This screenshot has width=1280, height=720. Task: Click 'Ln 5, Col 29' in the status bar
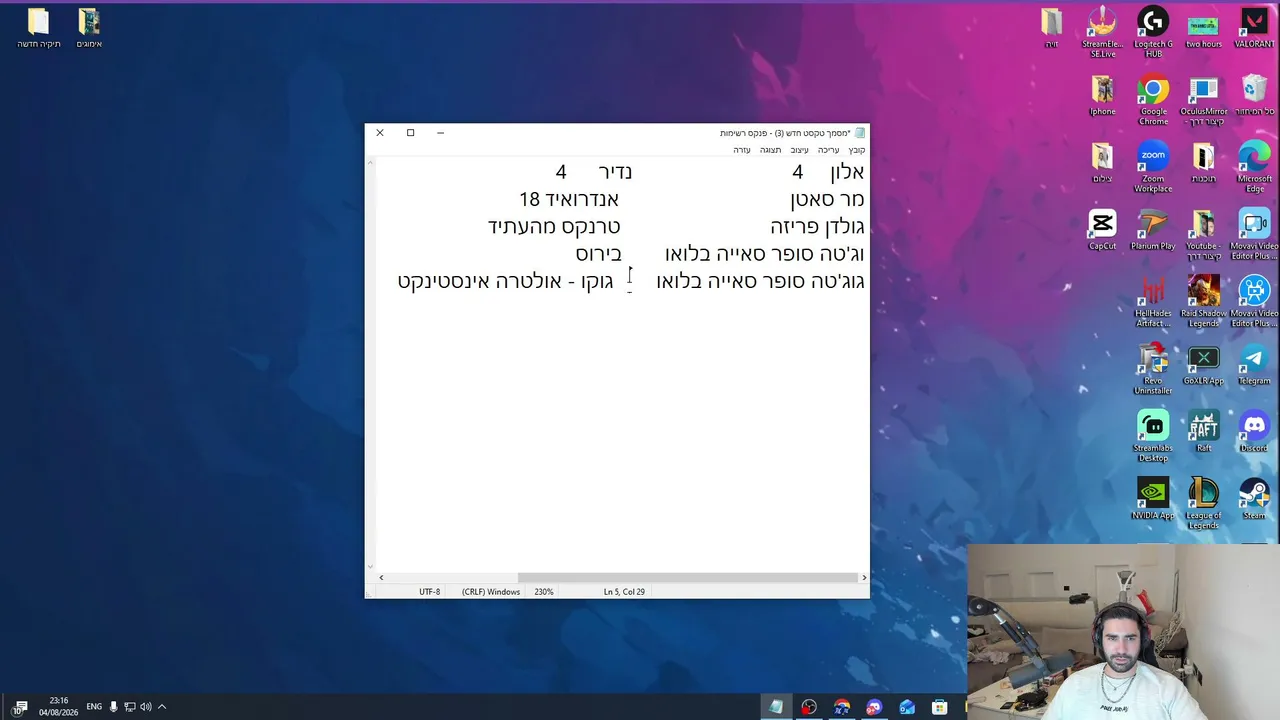[624, 592]
